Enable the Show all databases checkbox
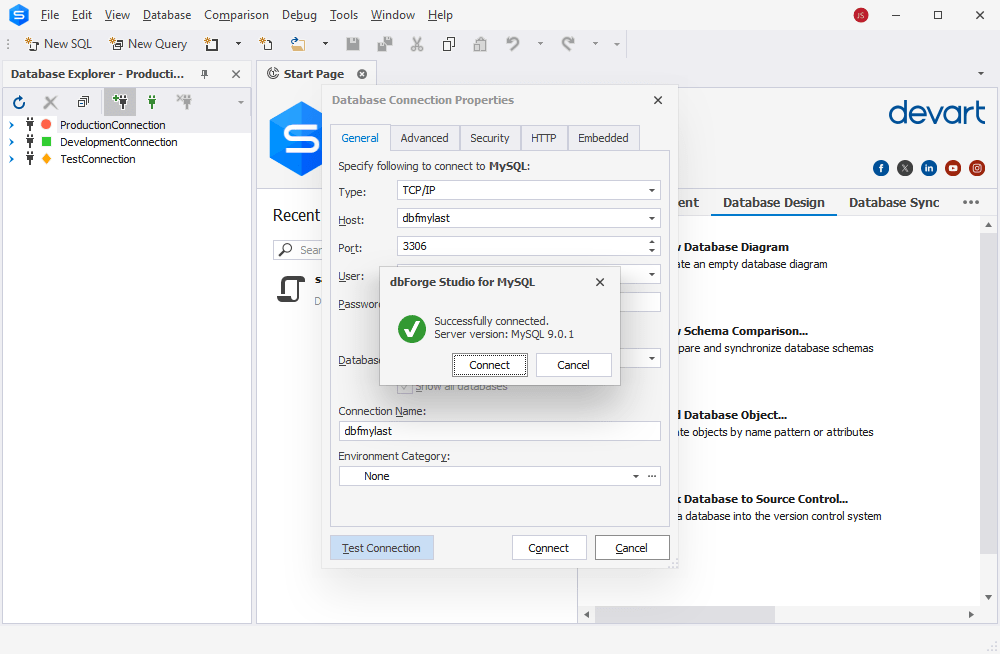This screenshot has width=1000, height=654. pos(405,386)
